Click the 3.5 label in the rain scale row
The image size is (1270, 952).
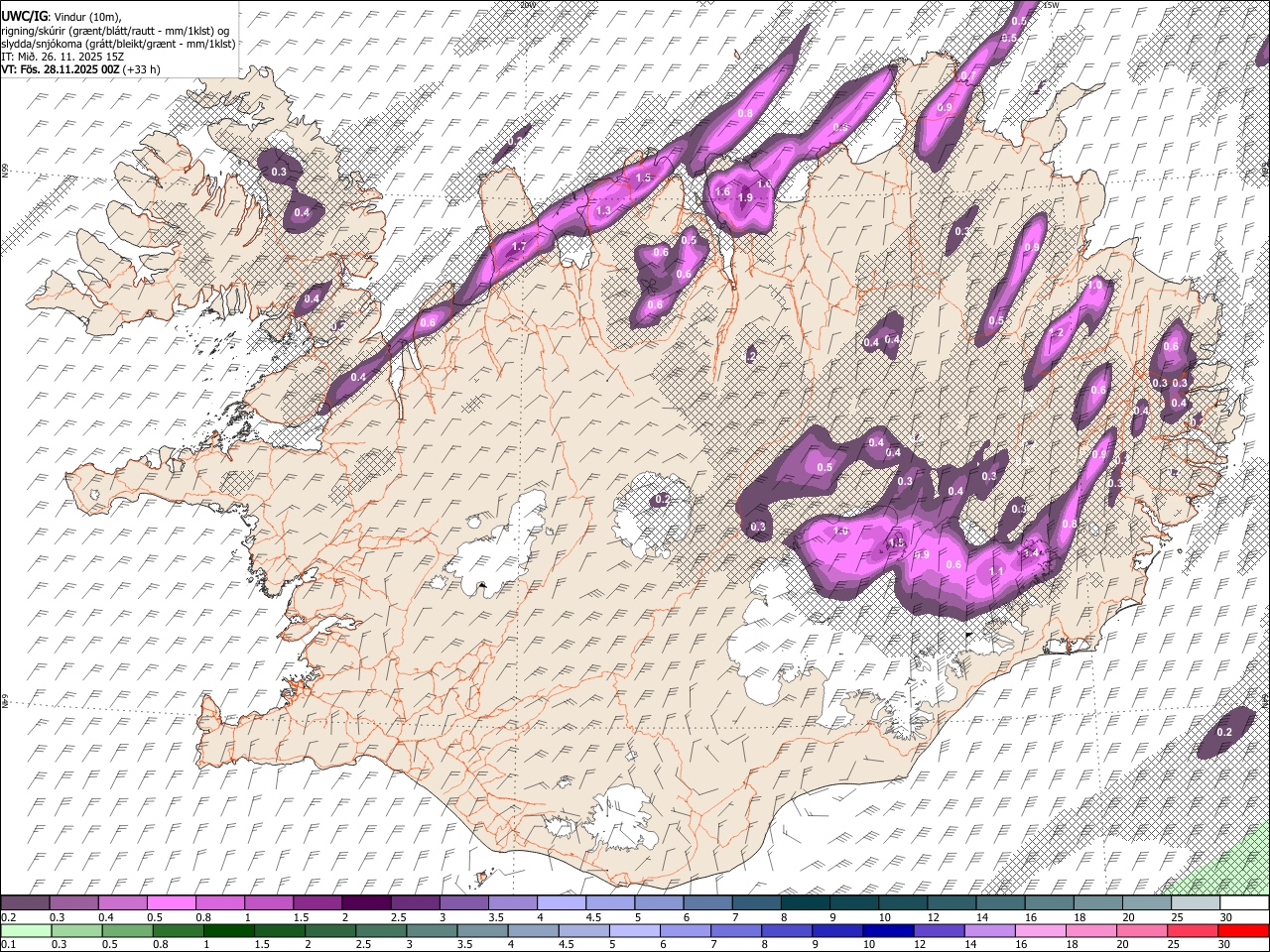(463, 945)
